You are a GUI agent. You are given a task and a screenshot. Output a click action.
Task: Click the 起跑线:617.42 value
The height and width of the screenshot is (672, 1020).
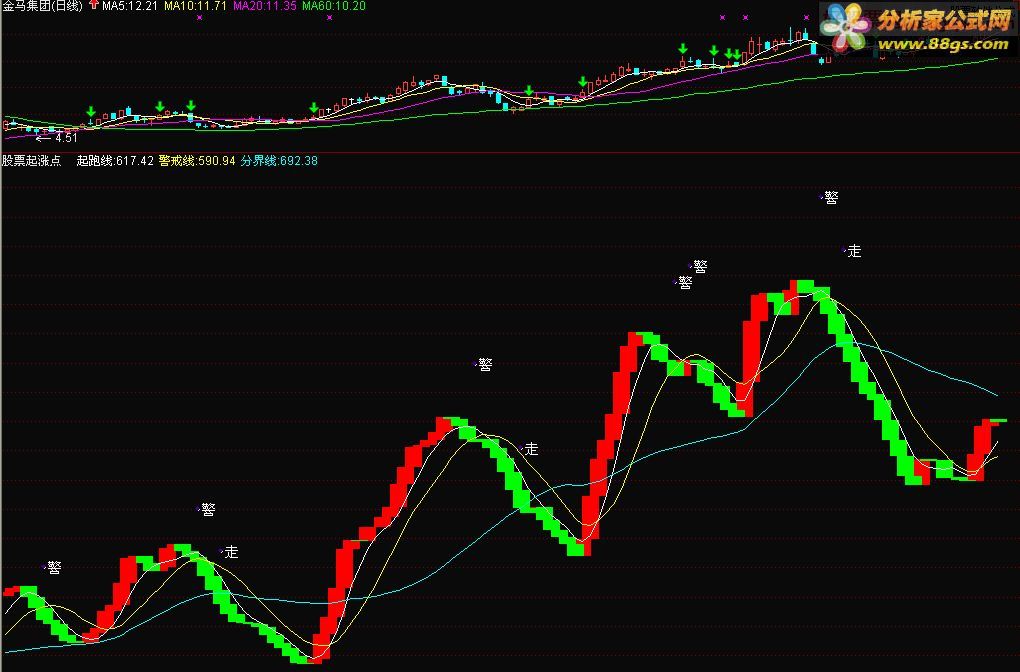click(x=115, y=161)
